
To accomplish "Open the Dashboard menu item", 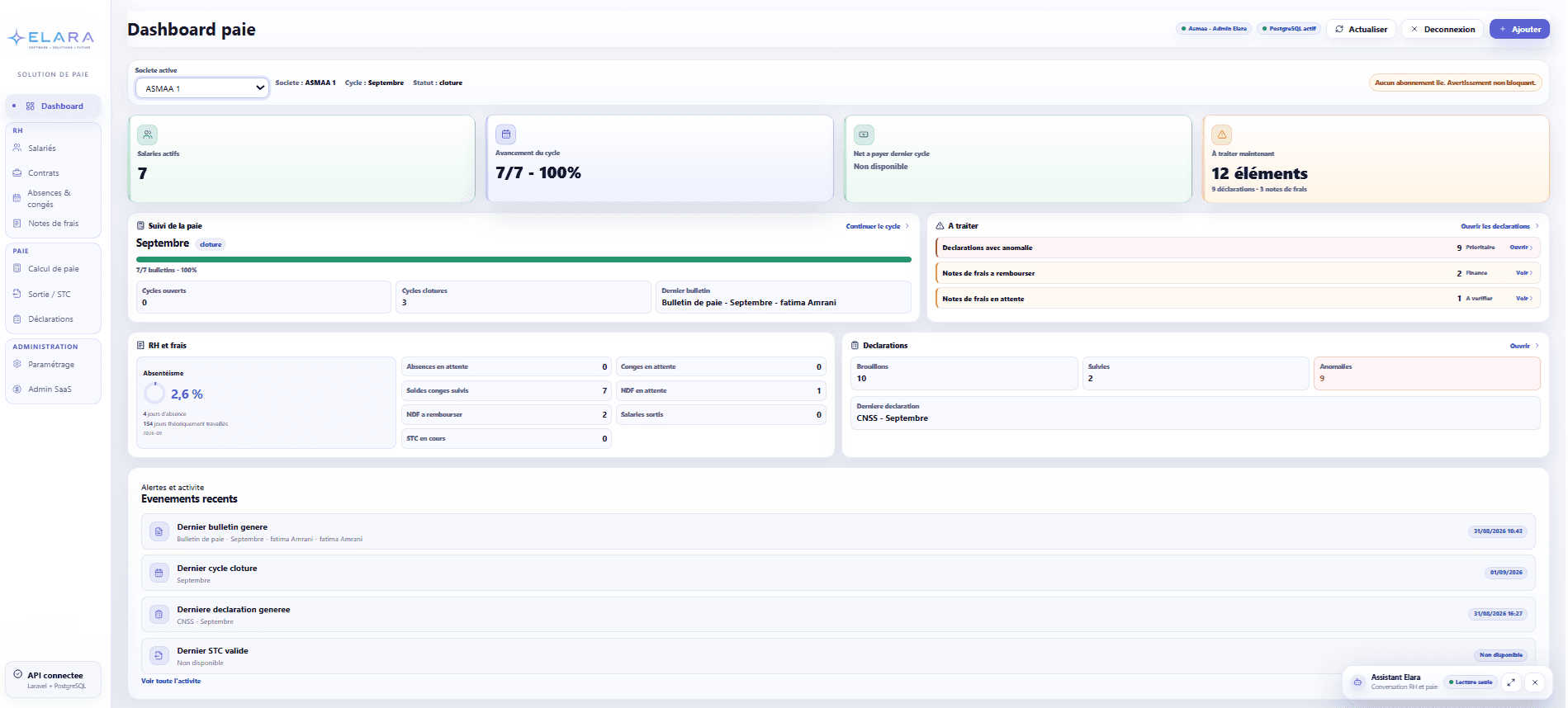I will pos(54,106).
